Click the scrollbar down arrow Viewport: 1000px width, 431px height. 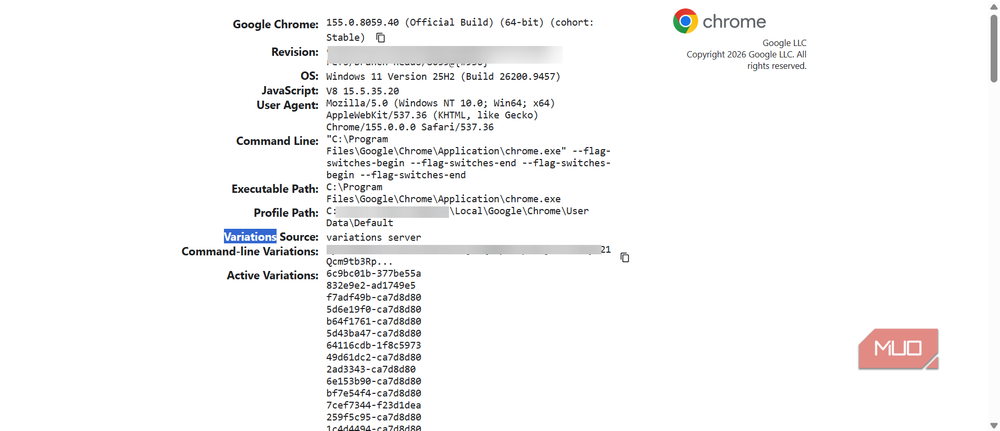tap(994, 425)
